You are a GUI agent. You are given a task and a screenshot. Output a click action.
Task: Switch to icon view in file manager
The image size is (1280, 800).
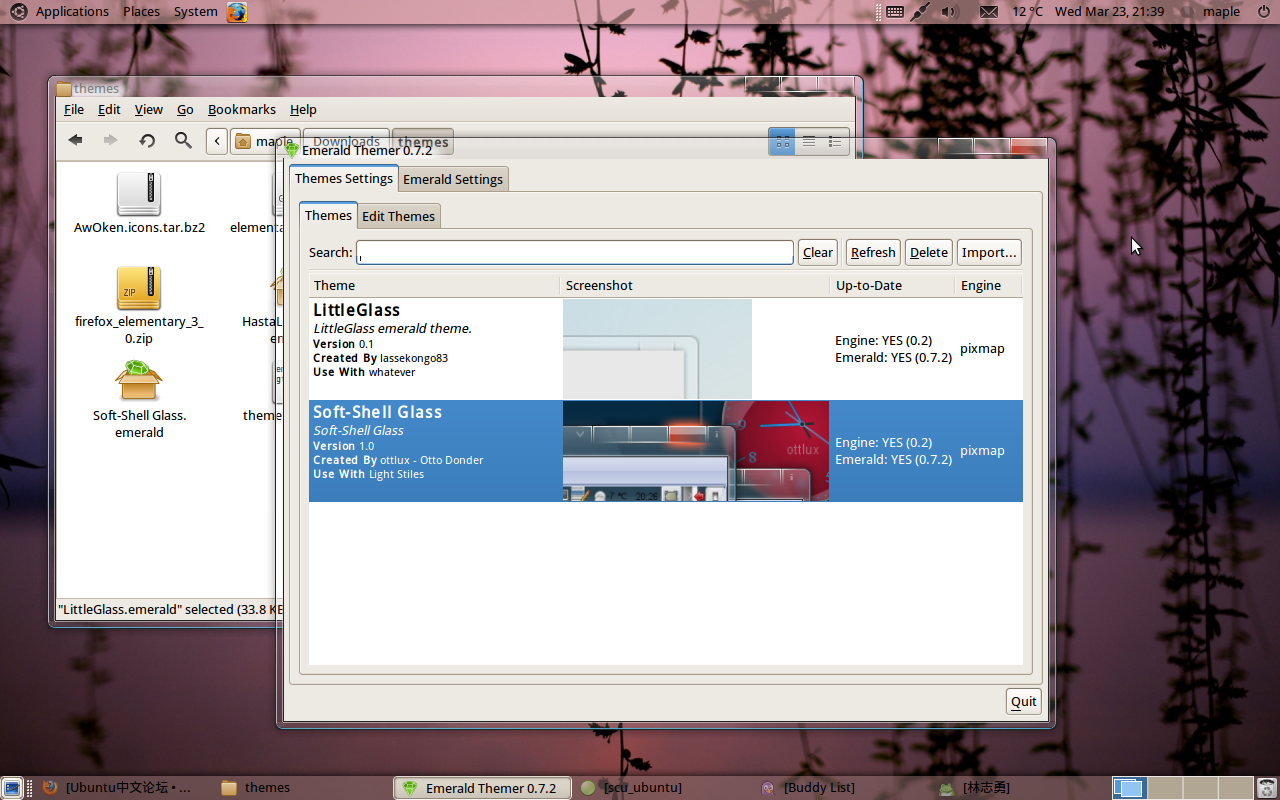(782, 142)
